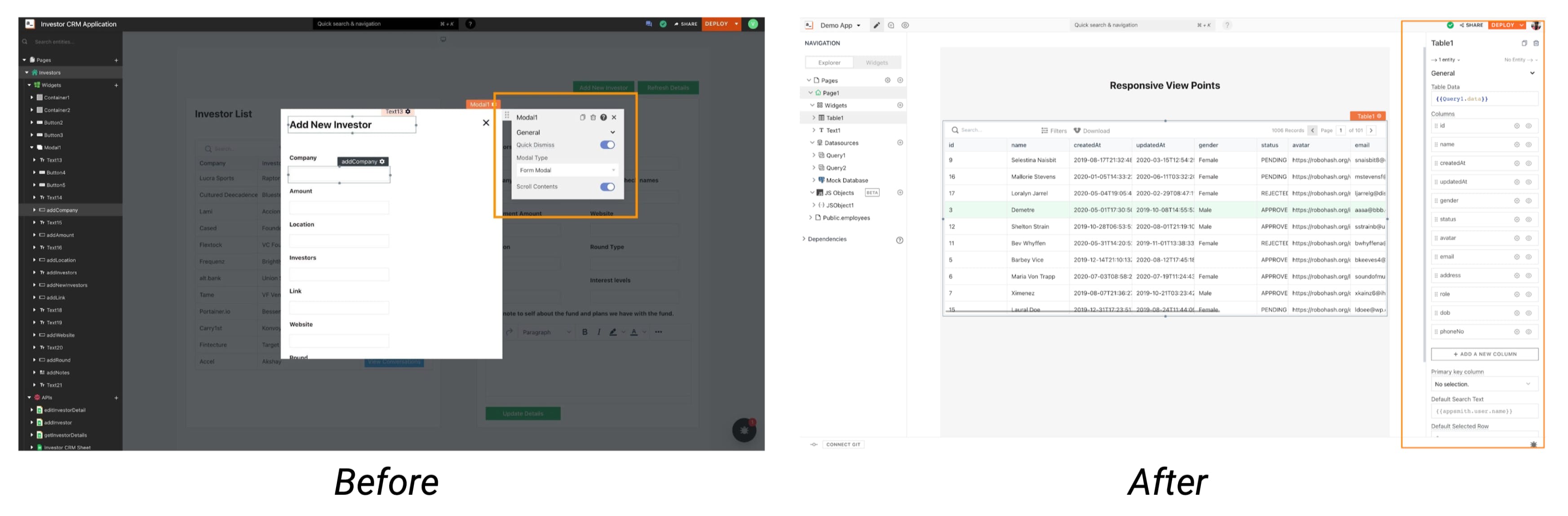Expand the Query1 tree item
This screenshot has height=516, width=1568.
814,156
